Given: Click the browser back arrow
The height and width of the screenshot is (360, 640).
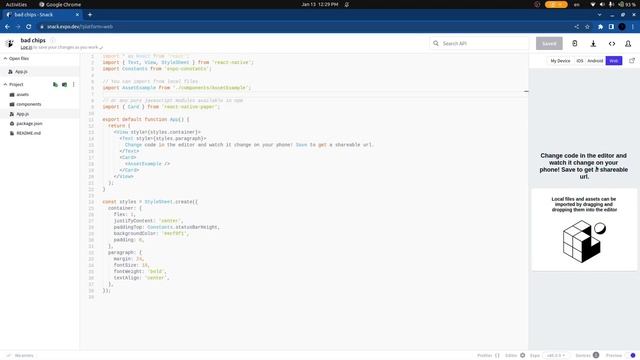Looking at the screenshot, I should [x=7, y=27].
